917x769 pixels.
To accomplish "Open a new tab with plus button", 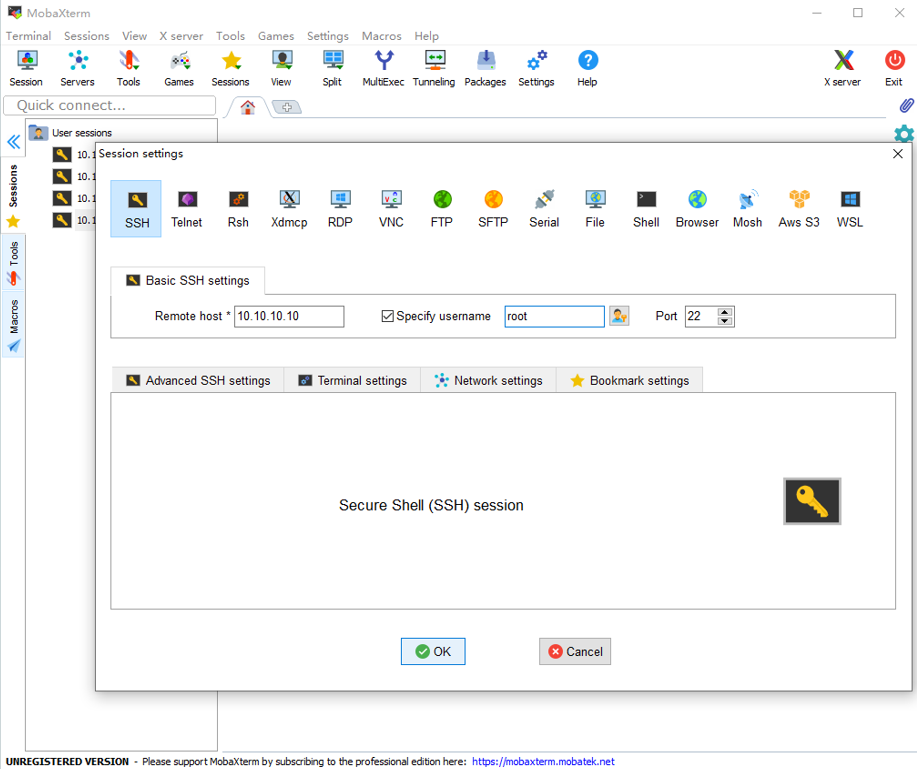I will click(x=287, y=108).
